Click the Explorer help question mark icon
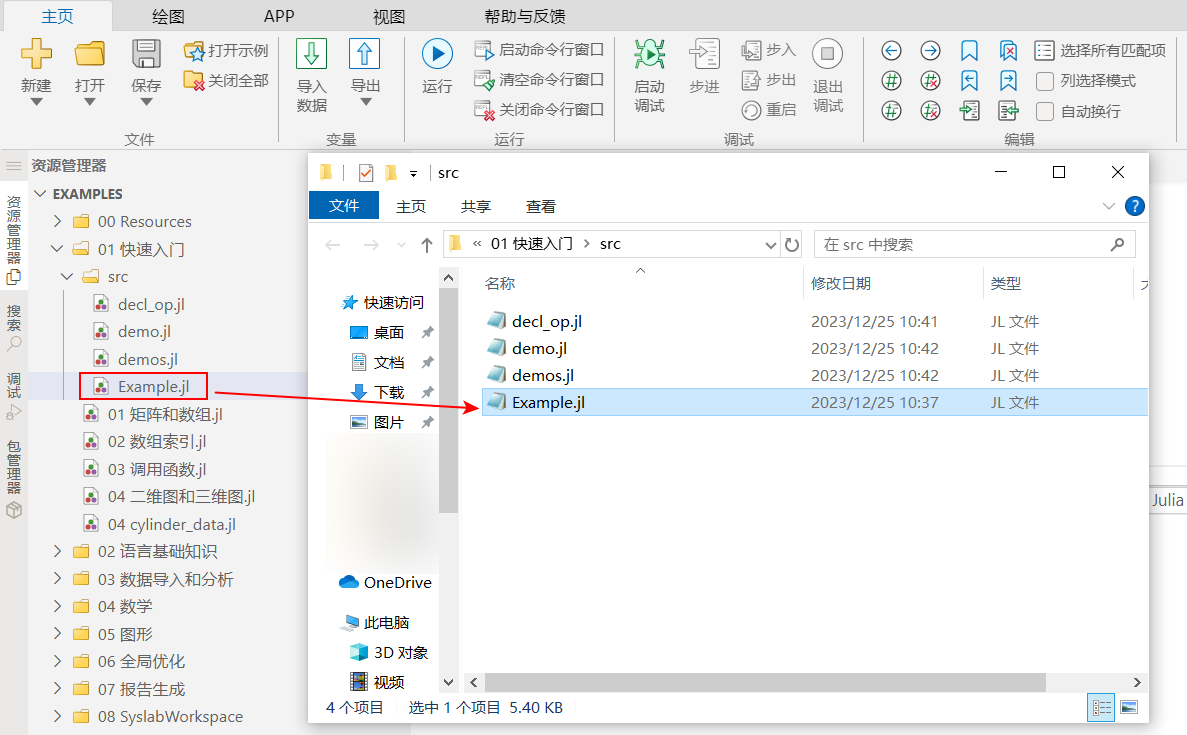 1134,206
